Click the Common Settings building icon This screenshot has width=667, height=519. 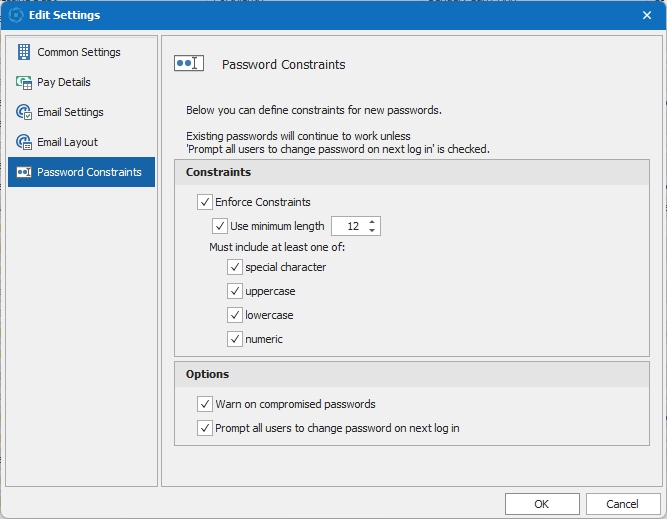(24, 52)
